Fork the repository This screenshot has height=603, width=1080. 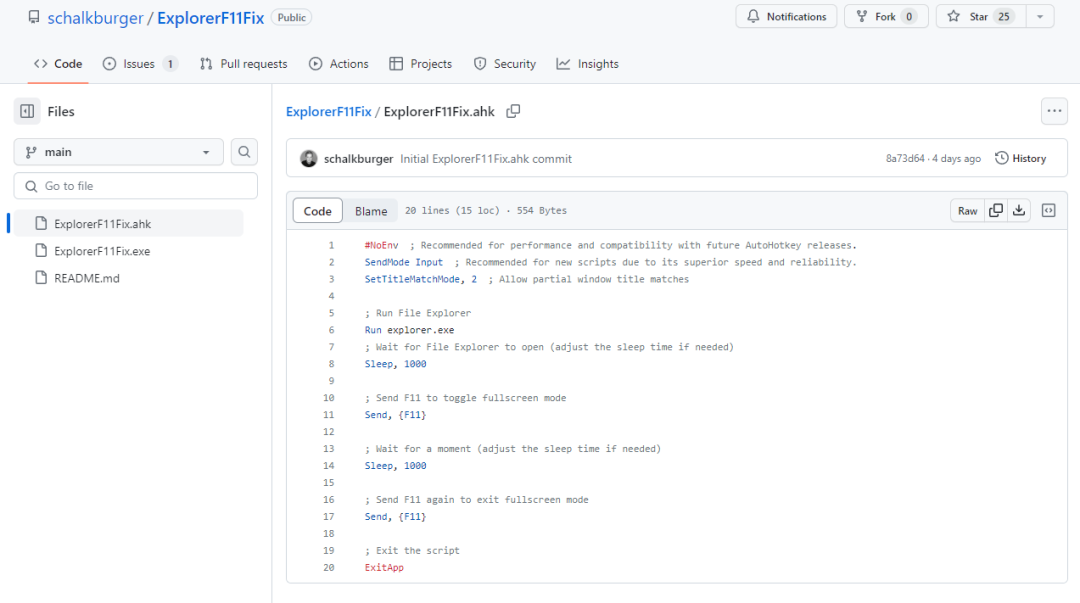pyautogui.click(x=886, y=17)
